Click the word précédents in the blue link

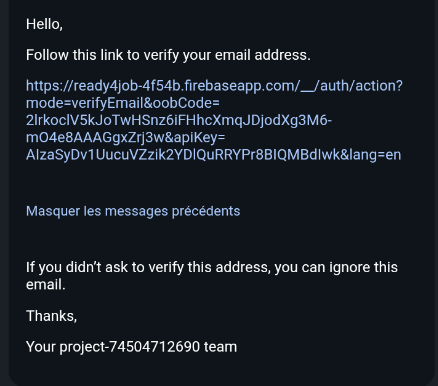coord(206,211)
